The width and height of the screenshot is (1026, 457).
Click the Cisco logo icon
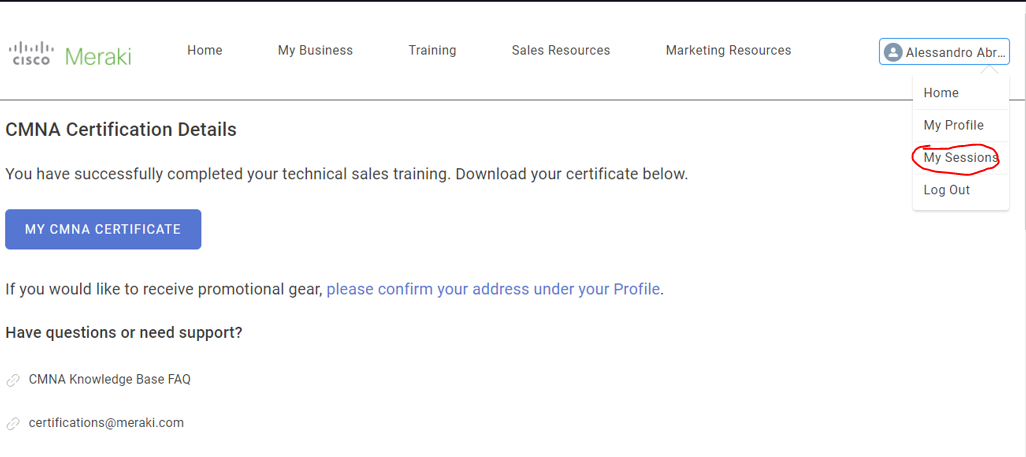[x=31, y=53]
